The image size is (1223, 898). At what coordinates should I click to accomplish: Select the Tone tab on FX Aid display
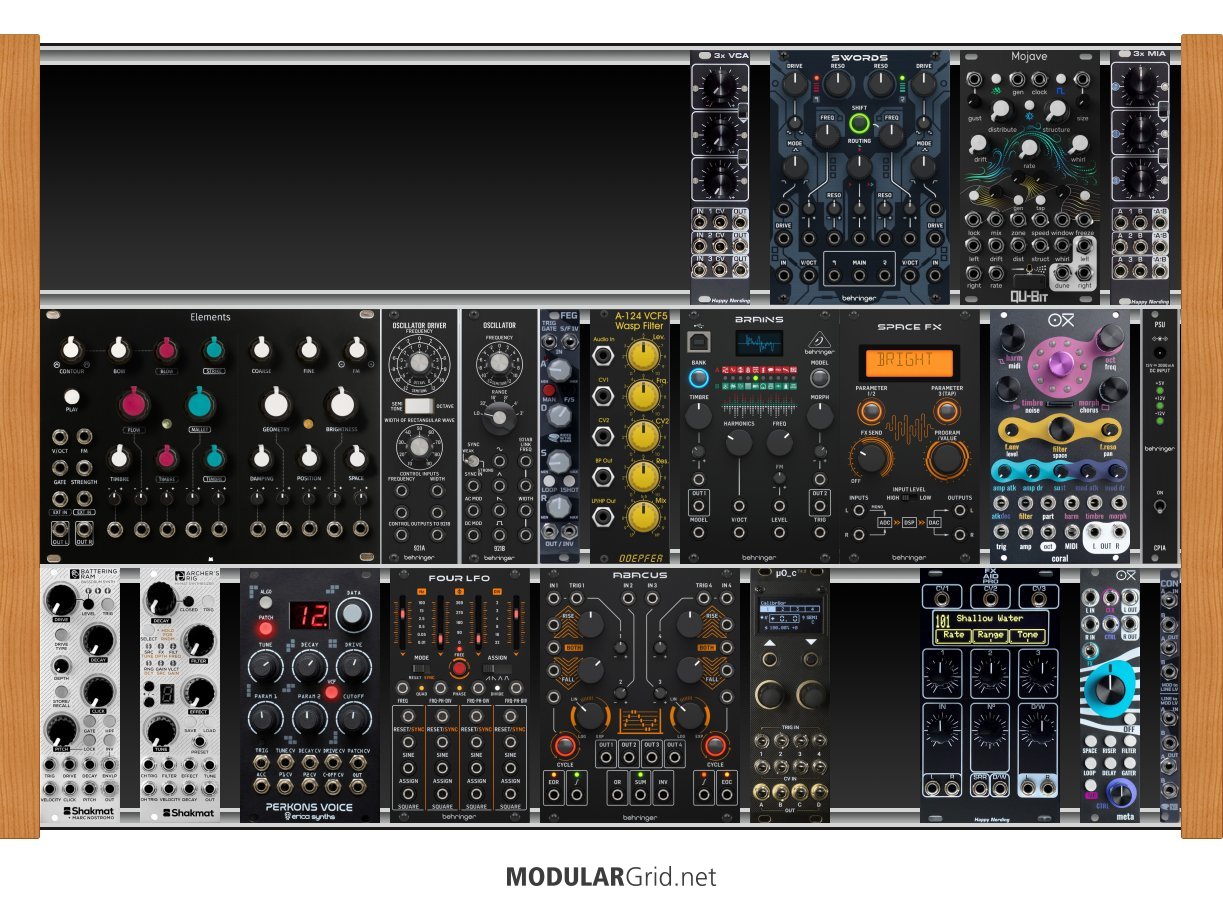(x=1027, y=635)
